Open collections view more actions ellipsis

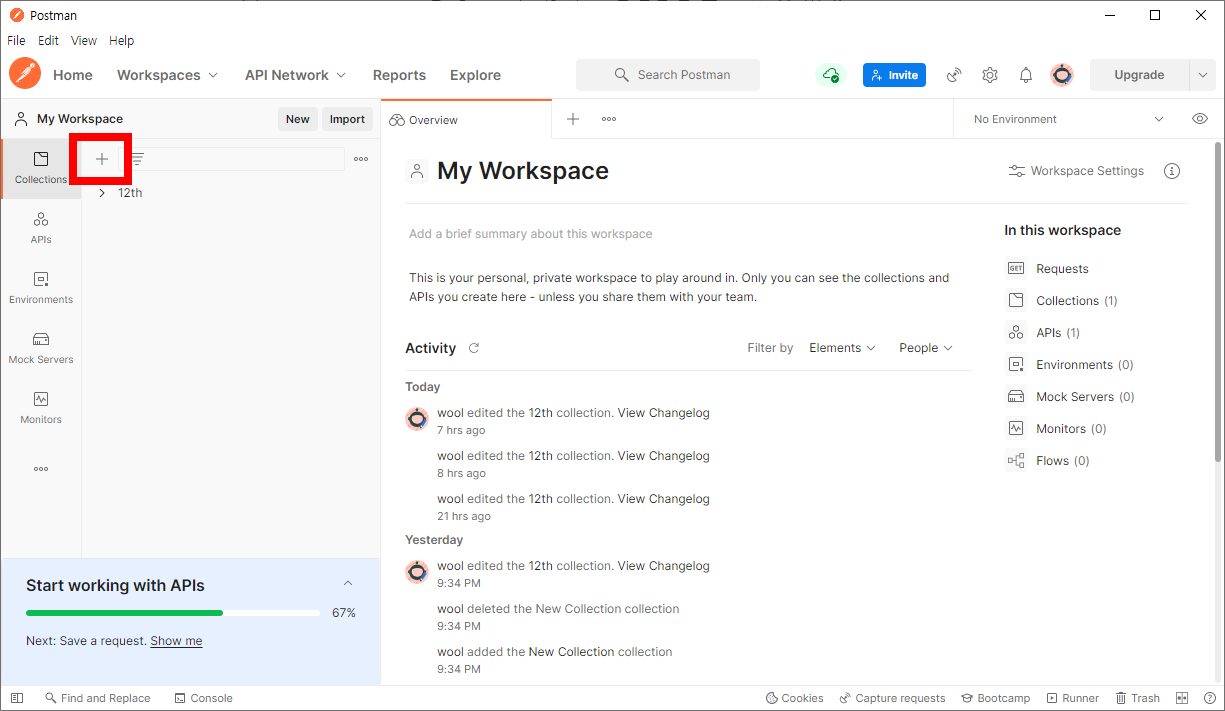pos(361,159)
